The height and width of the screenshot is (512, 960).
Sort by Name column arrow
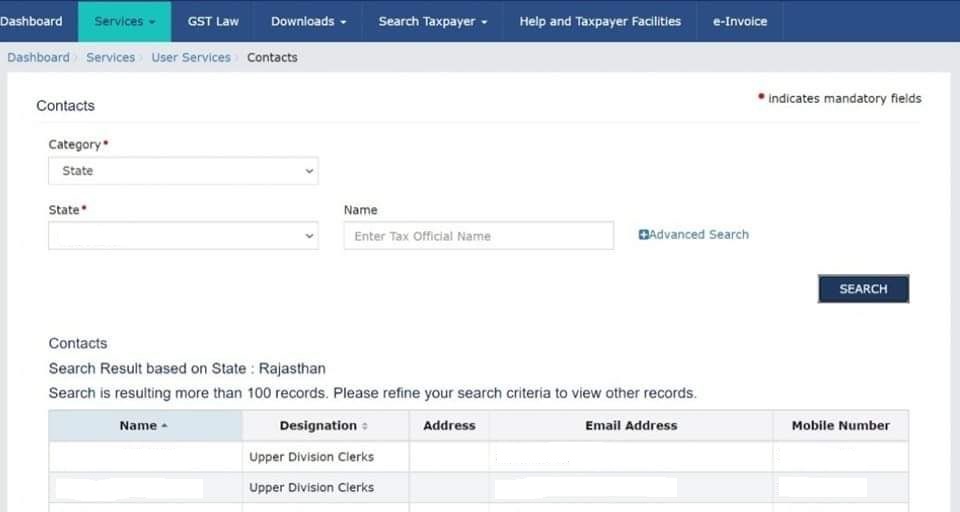(164, 426)
